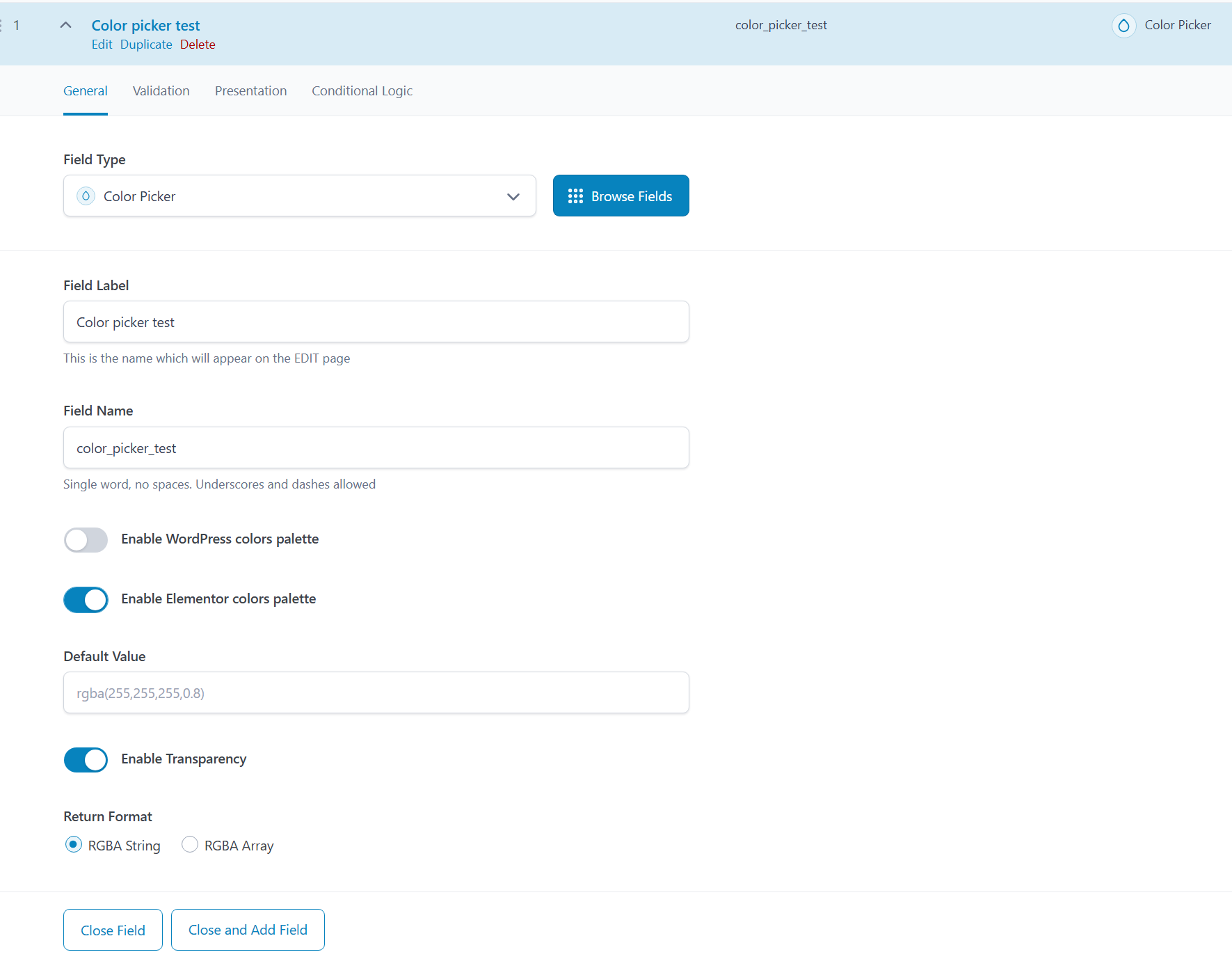The width and height of the screenshot is (1232, 959).
Task: Toggle Enable WordPress colors palette switch
Action: 86,539
